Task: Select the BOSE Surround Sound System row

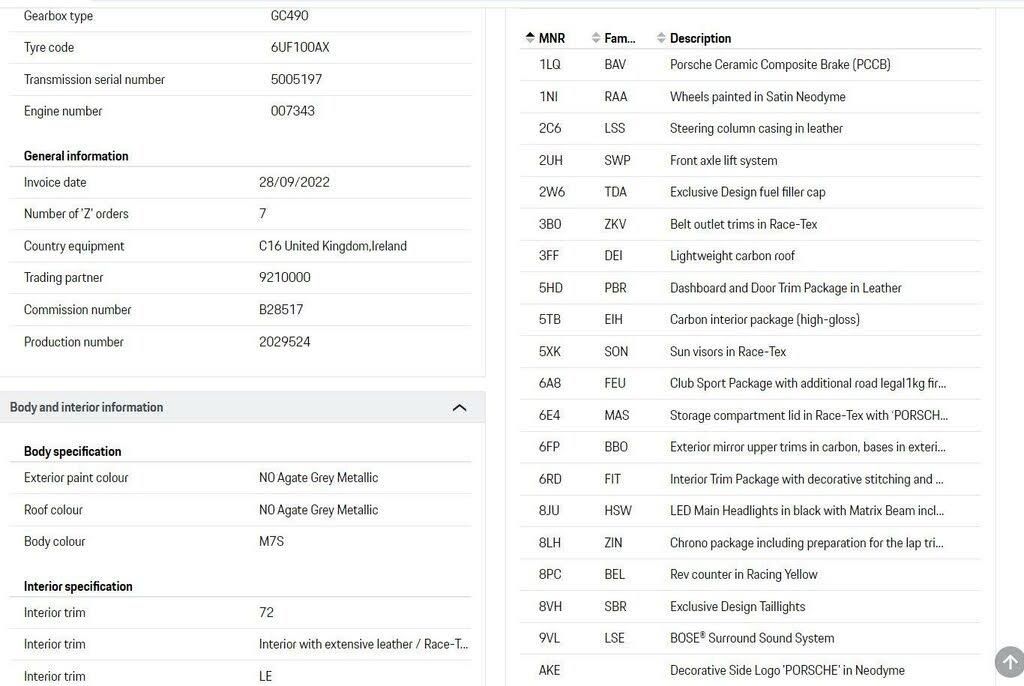Action: (751, 638)
